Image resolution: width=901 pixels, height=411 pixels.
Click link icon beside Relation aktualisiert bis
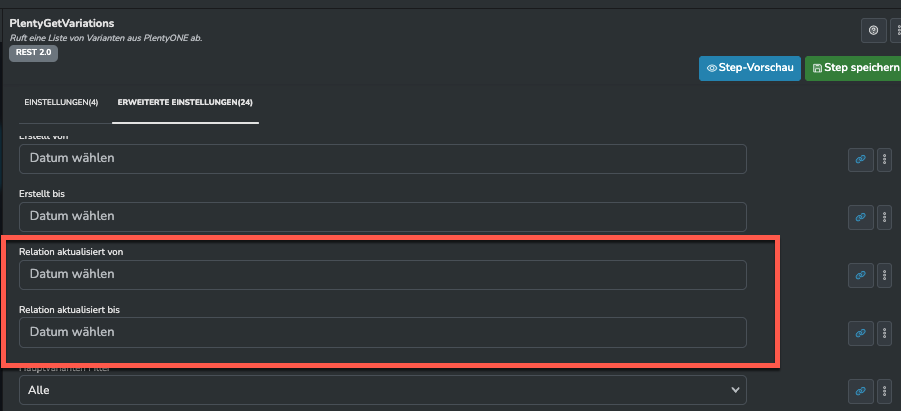(860, 333)
